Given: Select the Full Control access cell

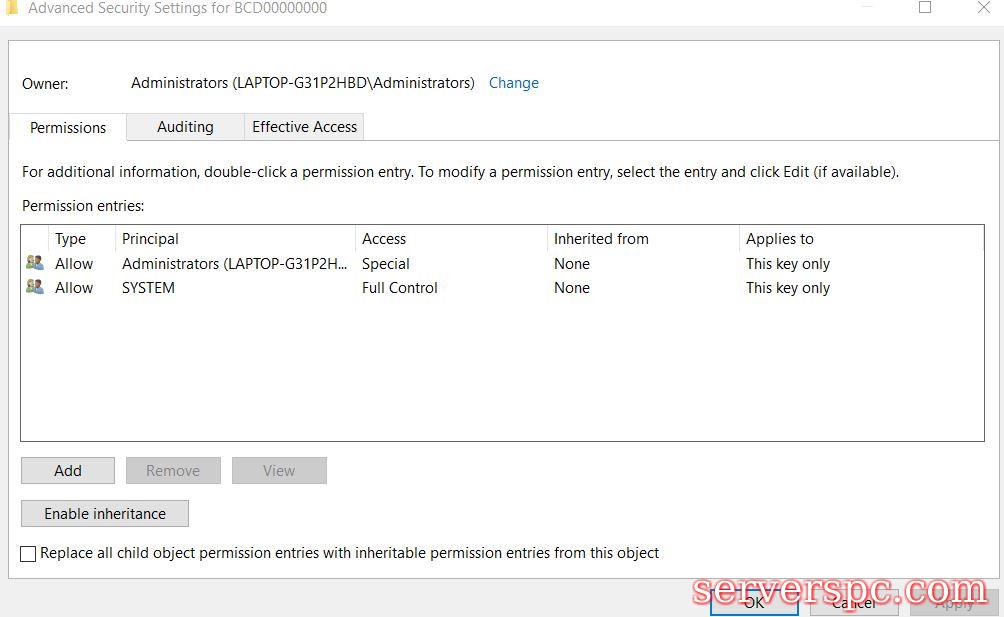Looking at the screenshot, I should coord(400,288).
